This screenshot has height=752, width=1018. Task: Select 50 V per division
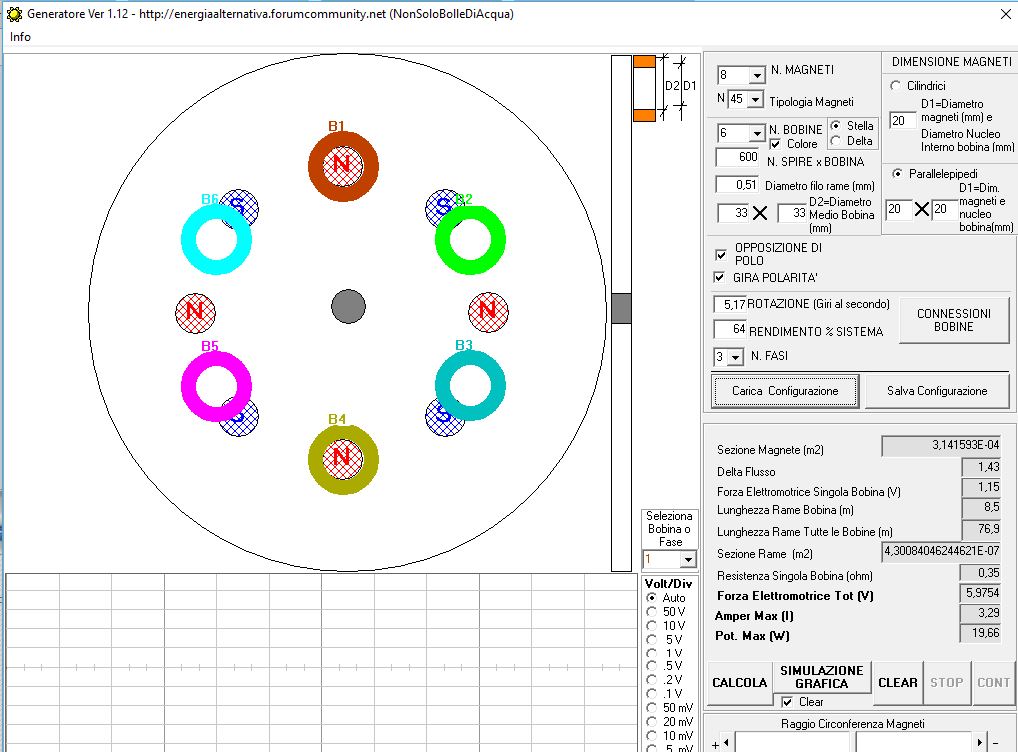(x=651, y=611)
